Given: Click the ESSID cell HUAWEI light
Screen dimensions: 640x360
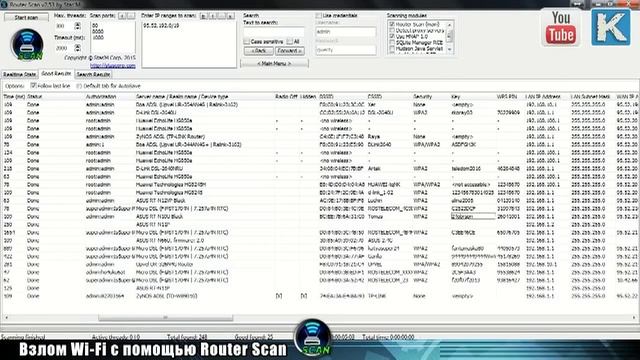Looking at the screenshot, I should [384, 184].
